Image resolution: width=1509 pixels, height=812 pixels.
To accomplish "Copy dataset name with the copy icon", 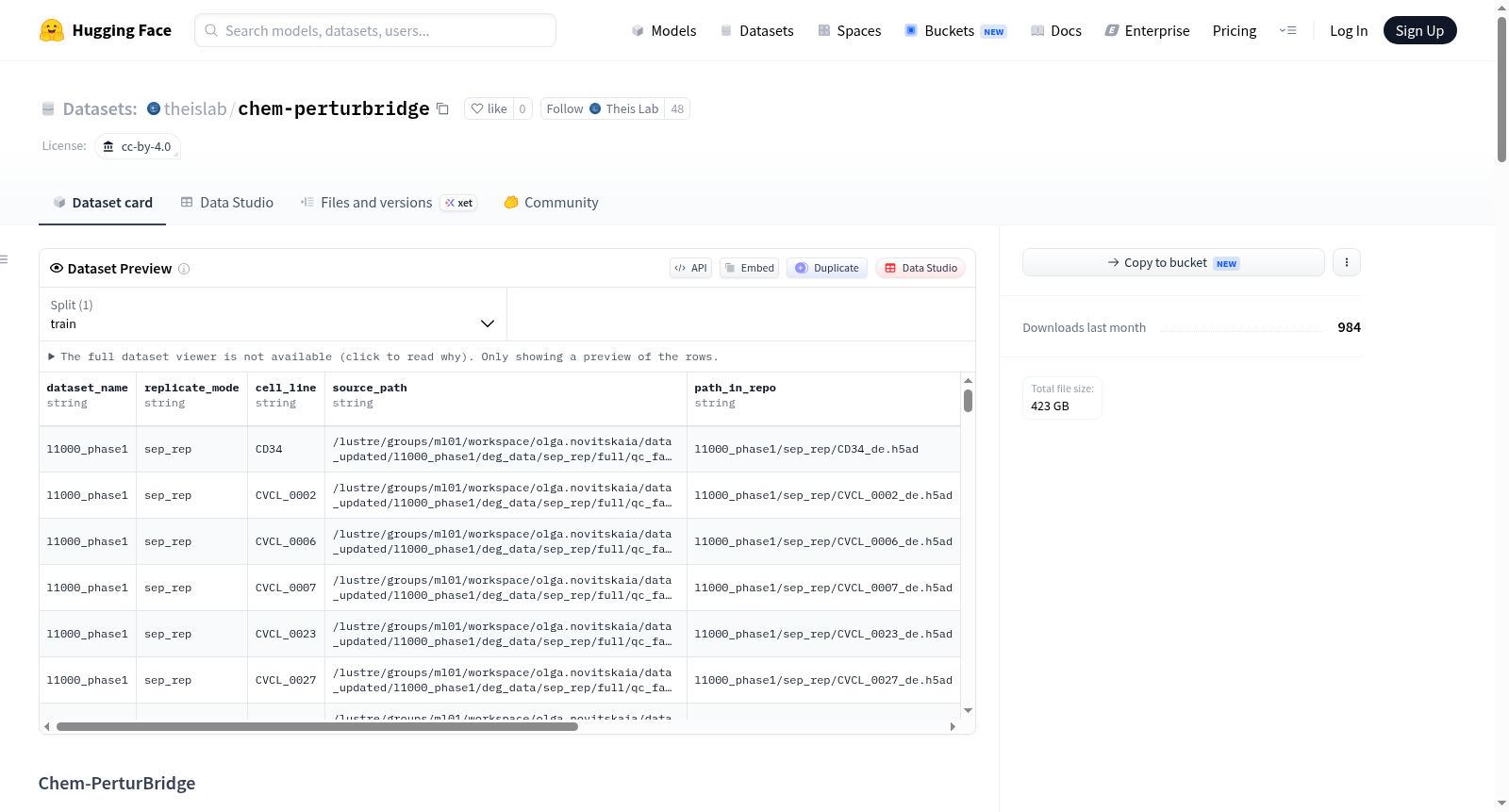I will (442, 108).
